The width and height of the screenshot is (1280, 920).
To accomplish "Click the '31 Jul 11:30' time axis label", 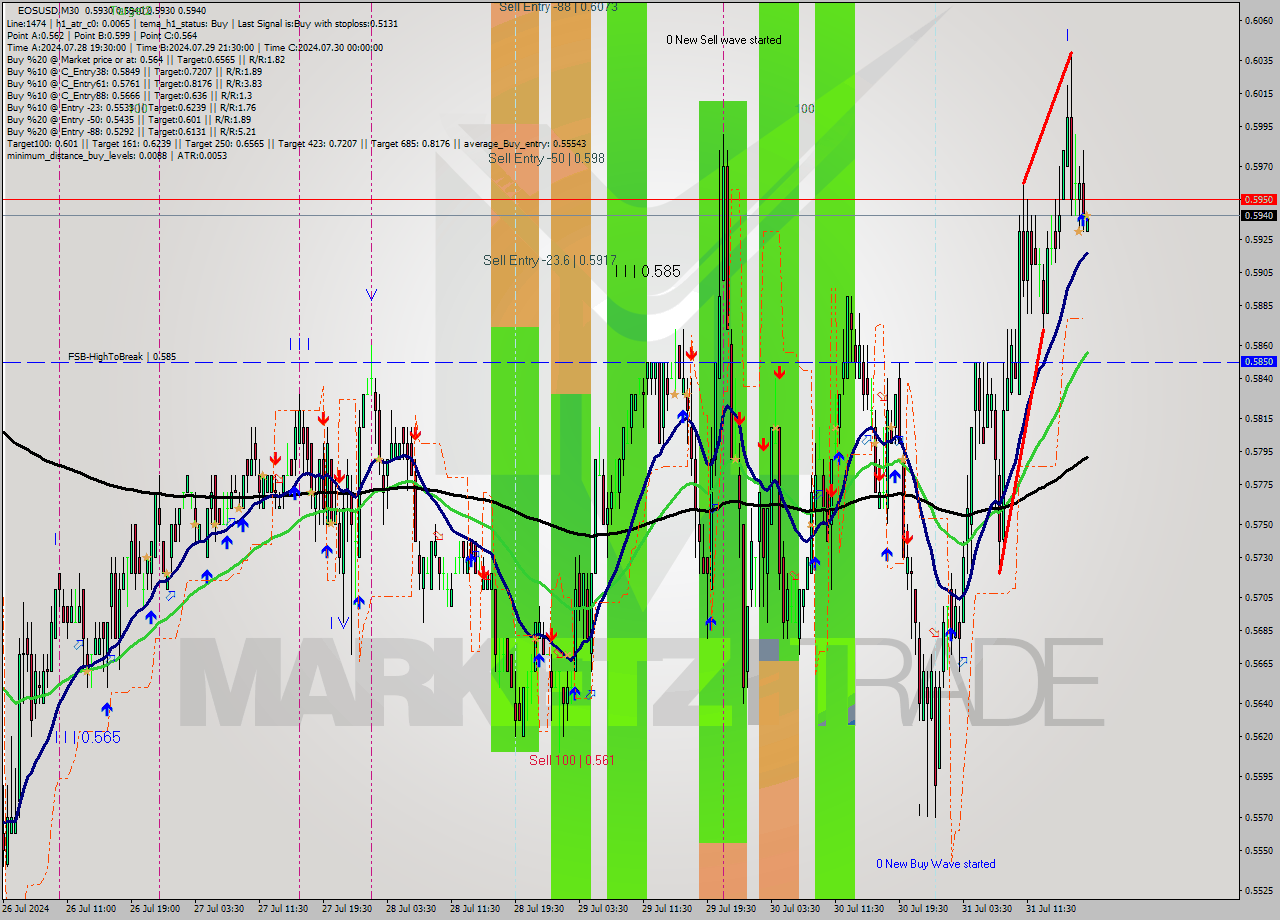I will (1051, 909).
